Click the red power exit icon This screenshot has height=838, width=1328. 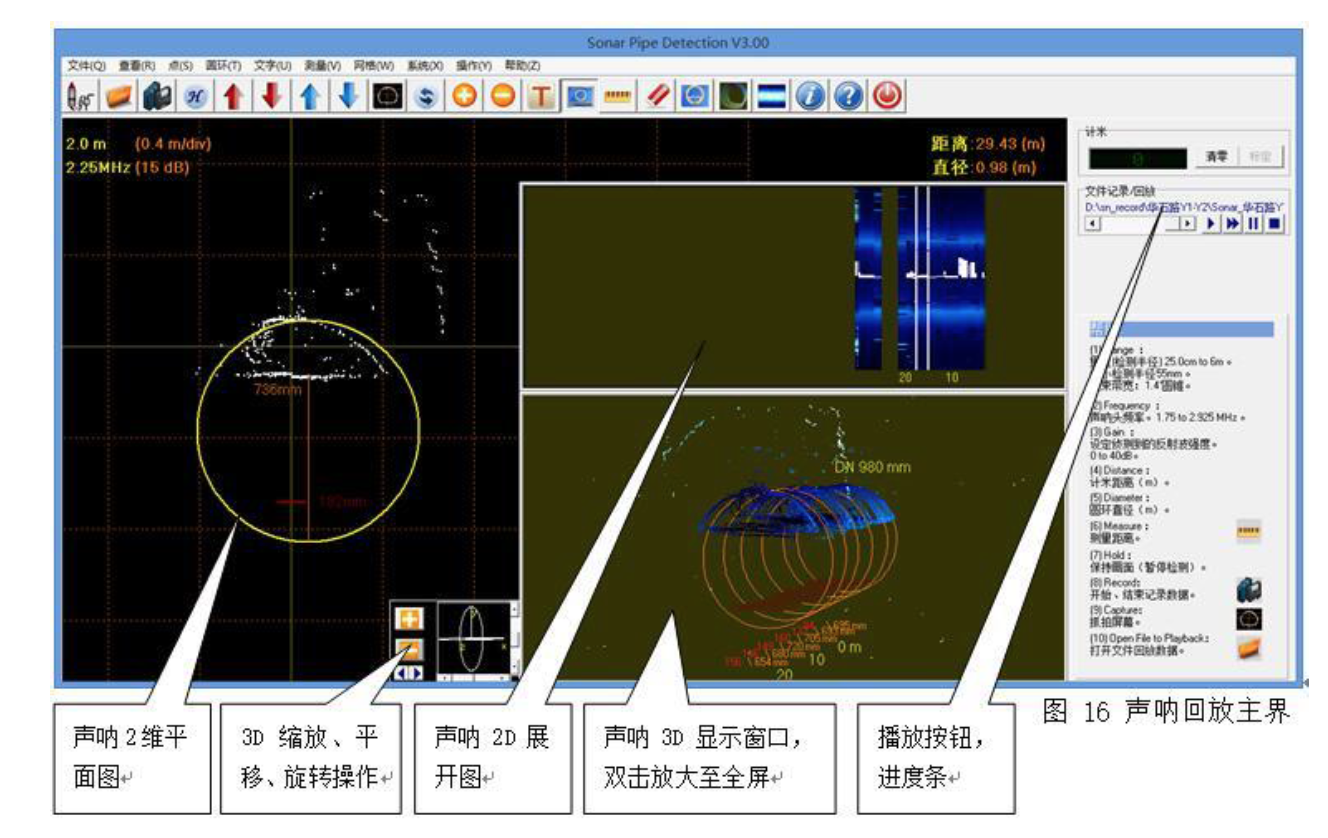click(887, 96)
